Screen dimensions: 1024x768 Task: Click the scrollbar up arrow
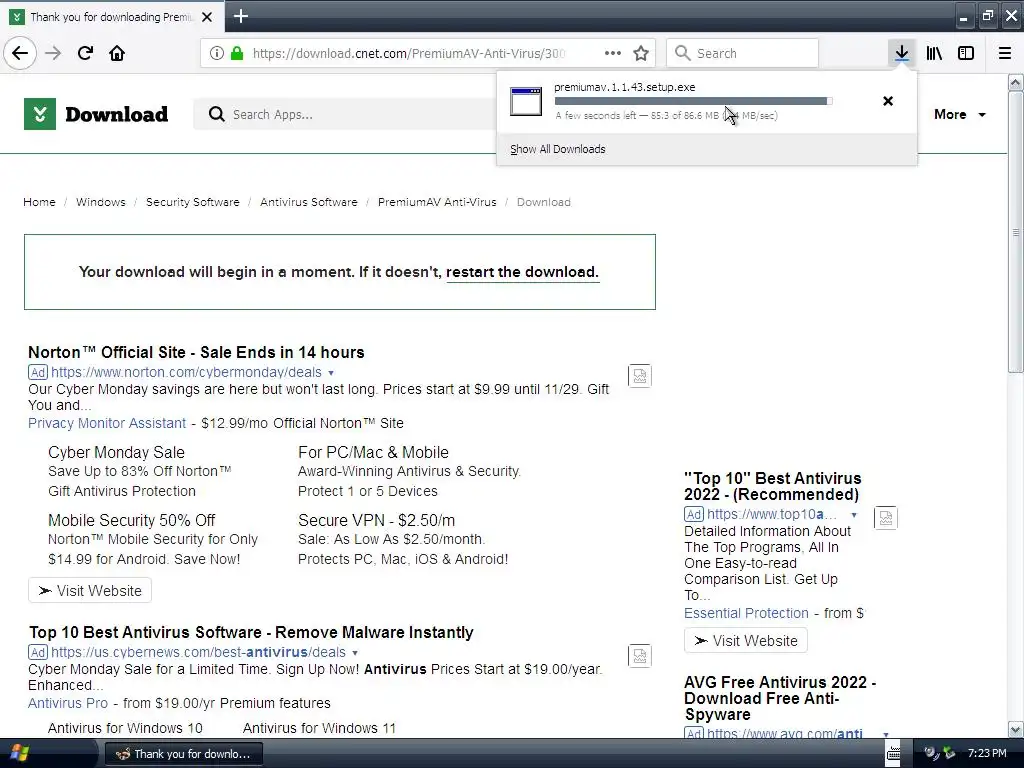coord(1015,83)
